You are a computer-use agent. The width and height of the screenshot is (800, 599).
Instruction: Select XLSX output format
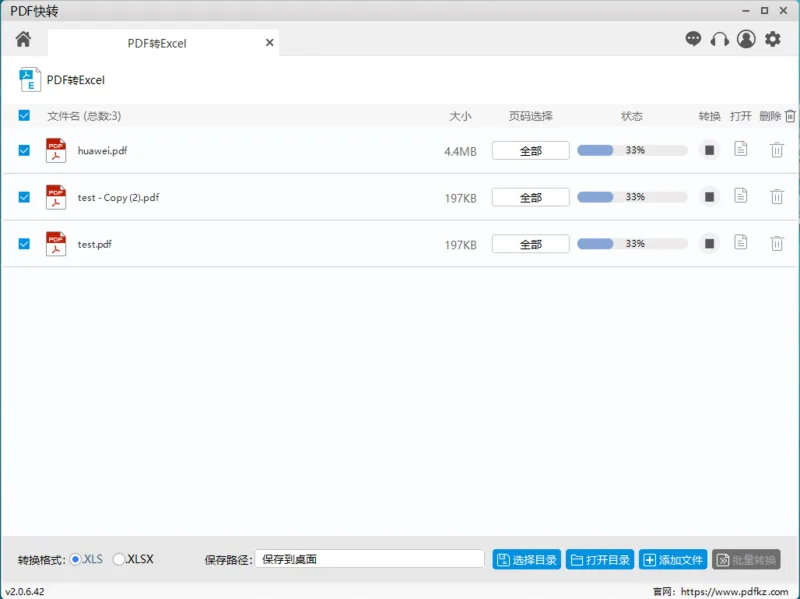[119, 559]
